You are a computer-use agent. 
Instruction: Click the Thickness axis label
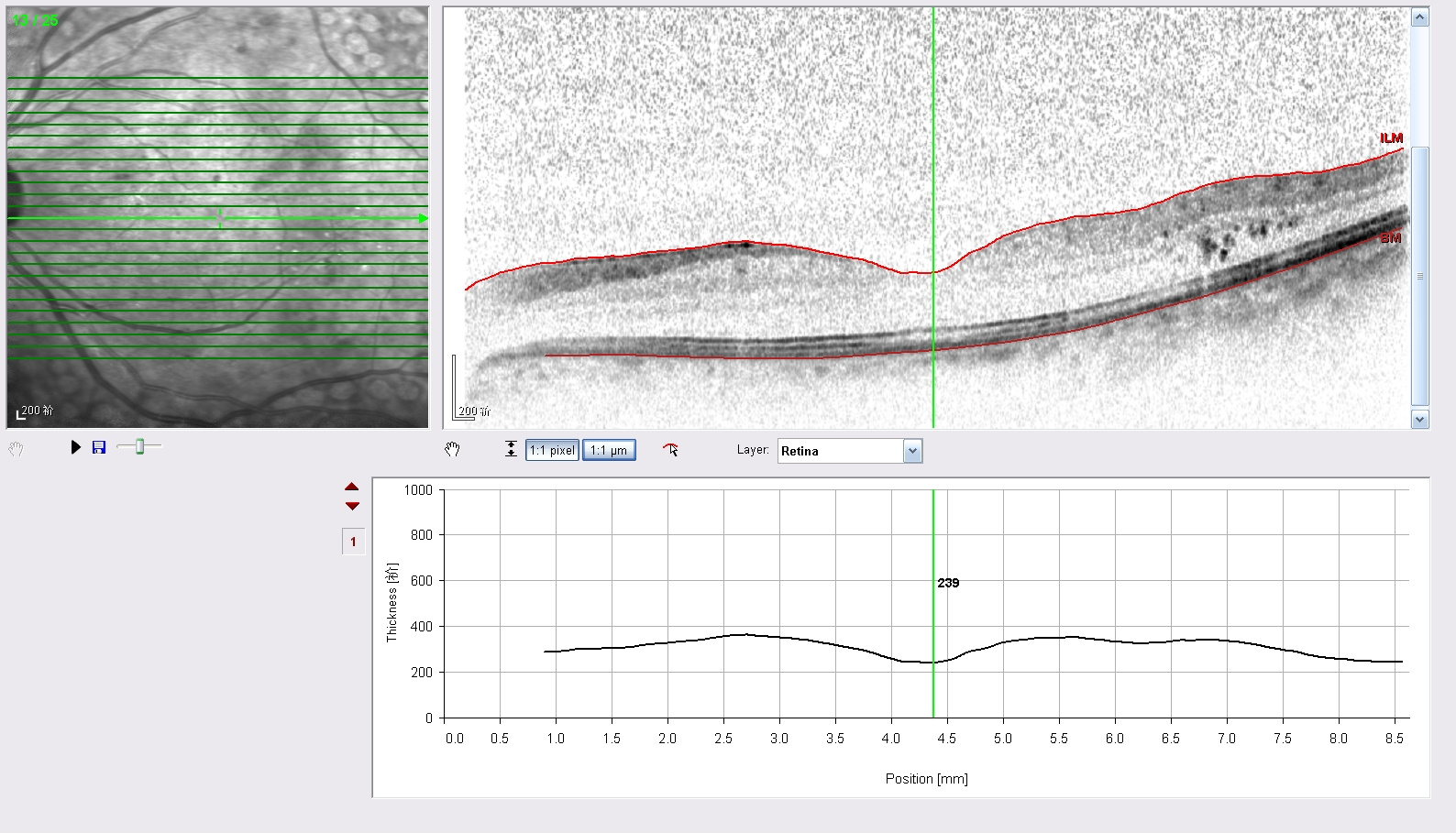[x=392, y=602]
